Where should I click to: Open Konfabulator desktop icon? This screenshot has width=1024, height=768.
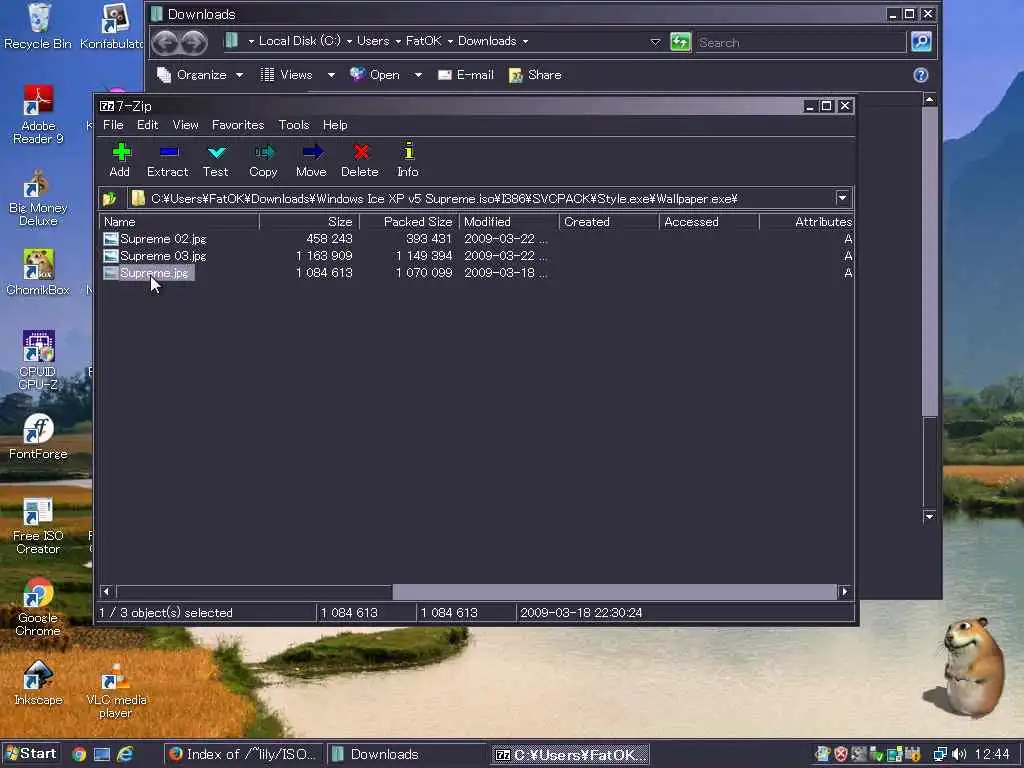tap(112, 26)
